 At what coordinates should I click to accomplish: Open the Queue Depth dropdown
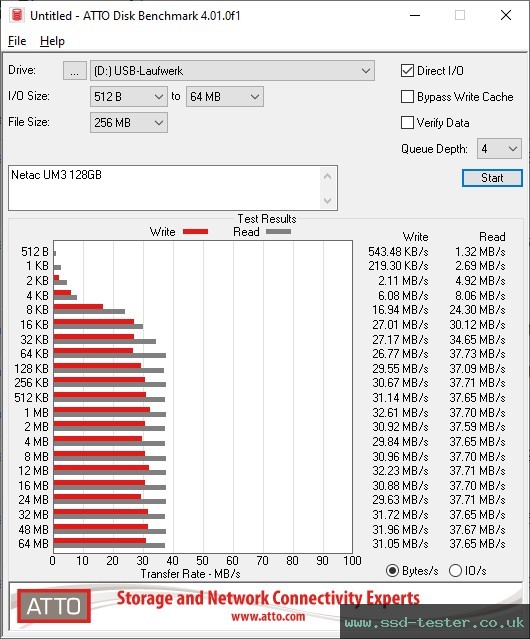click(499, 149)
